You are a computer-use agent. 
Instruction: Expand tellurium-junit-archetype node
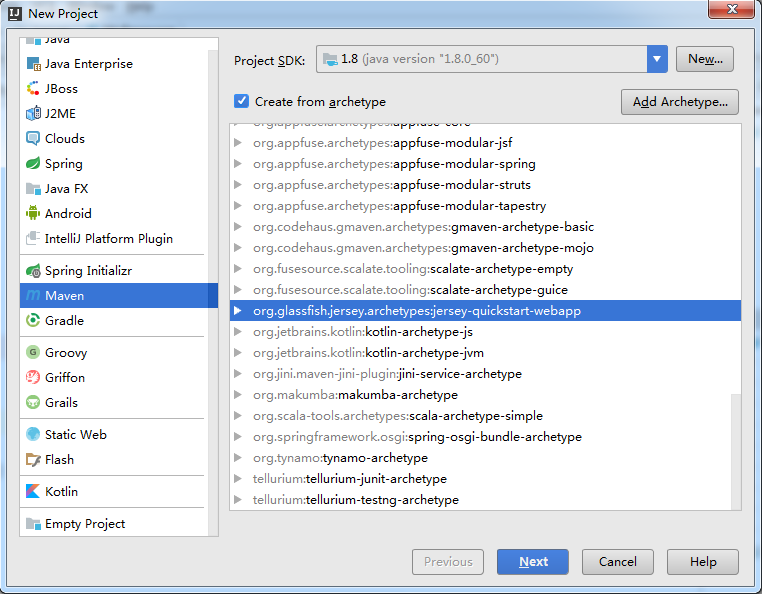238,478
